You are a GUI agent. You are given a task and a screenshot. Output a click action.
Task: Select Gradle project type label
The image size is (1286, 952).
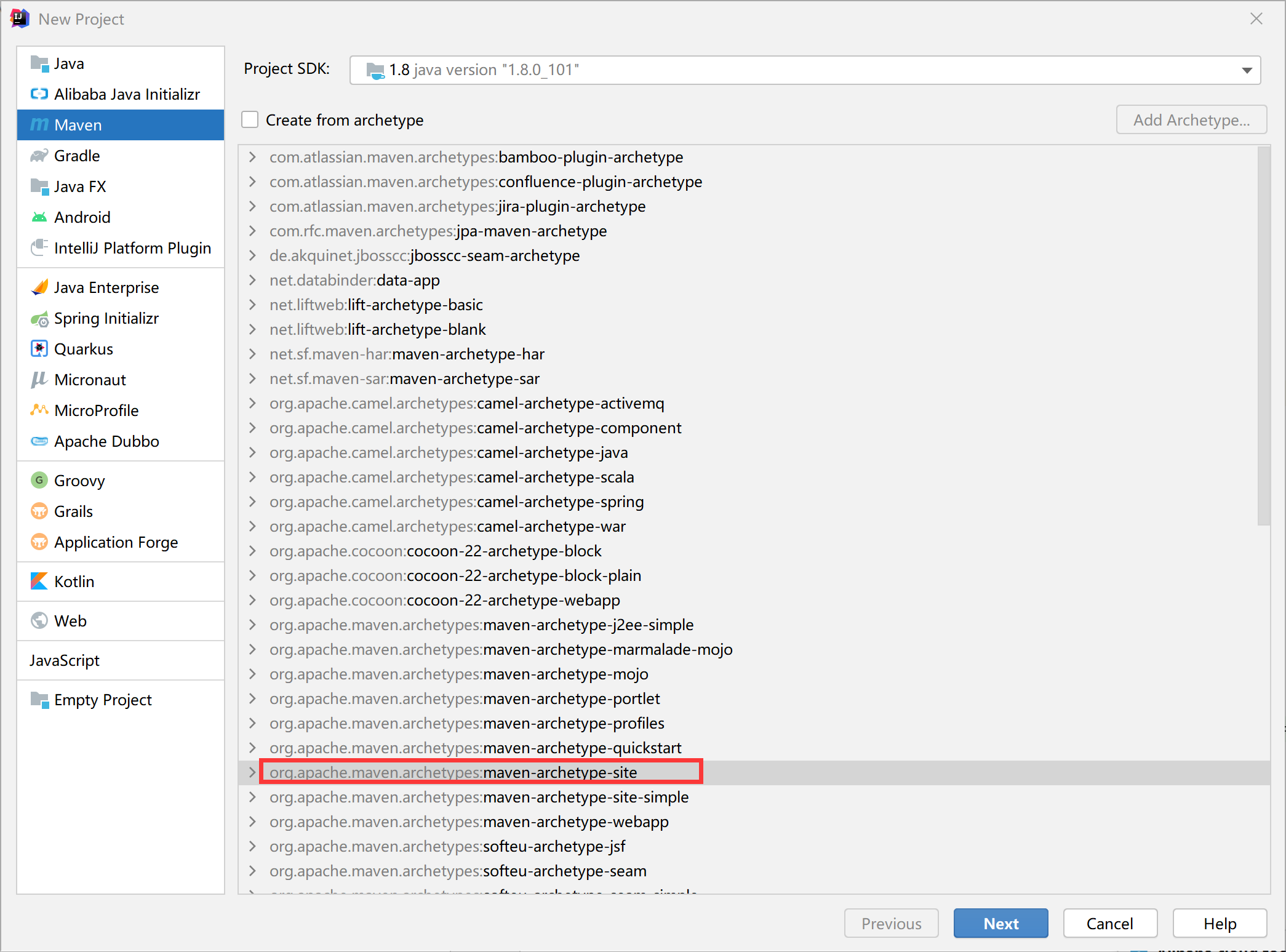tap(77, 156)
